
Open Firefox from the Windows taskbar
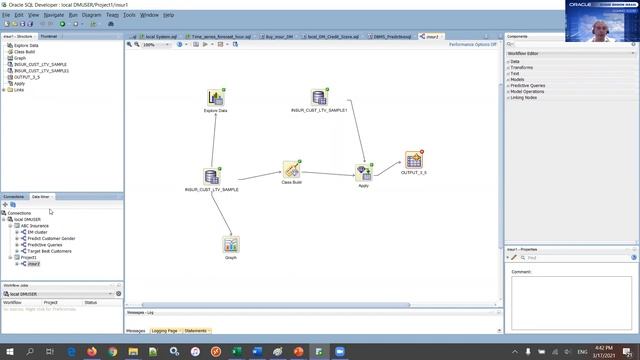pyautogui.click(x=91, y=351)
